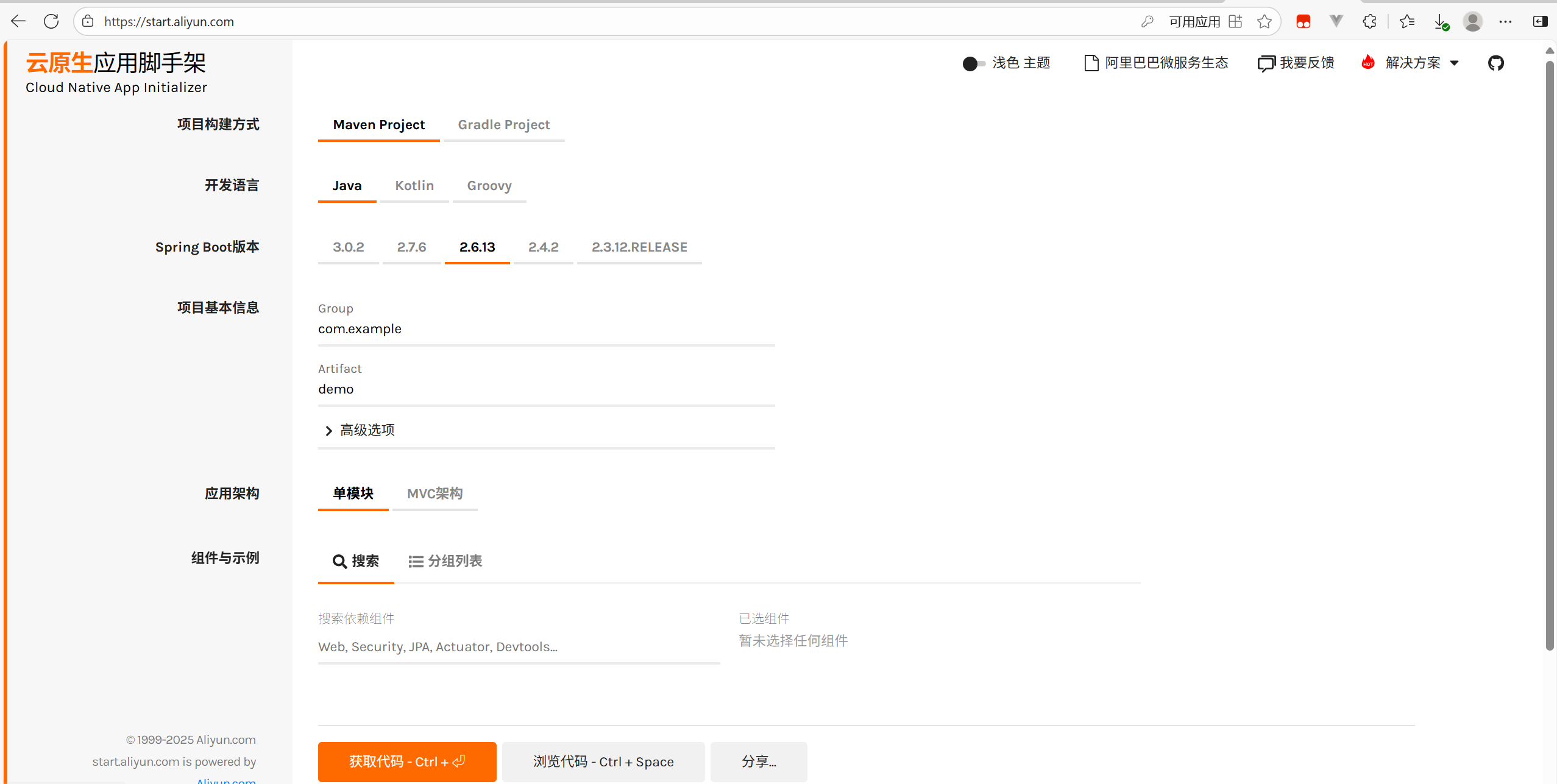Click the 暂未选择任何组件 status text

(793, 641)
